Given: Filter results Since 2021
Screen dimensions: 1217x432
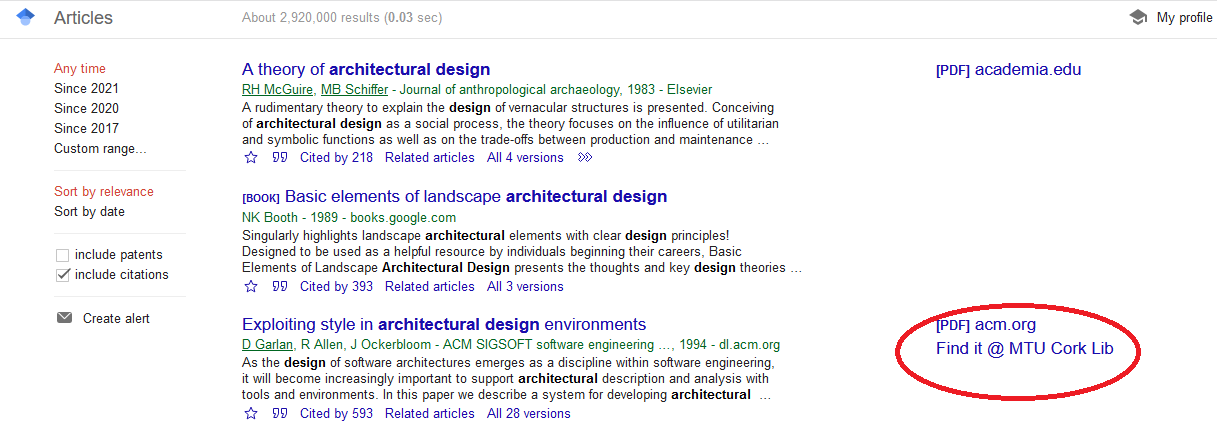Looking at the screenshot, I should (86, 89).
